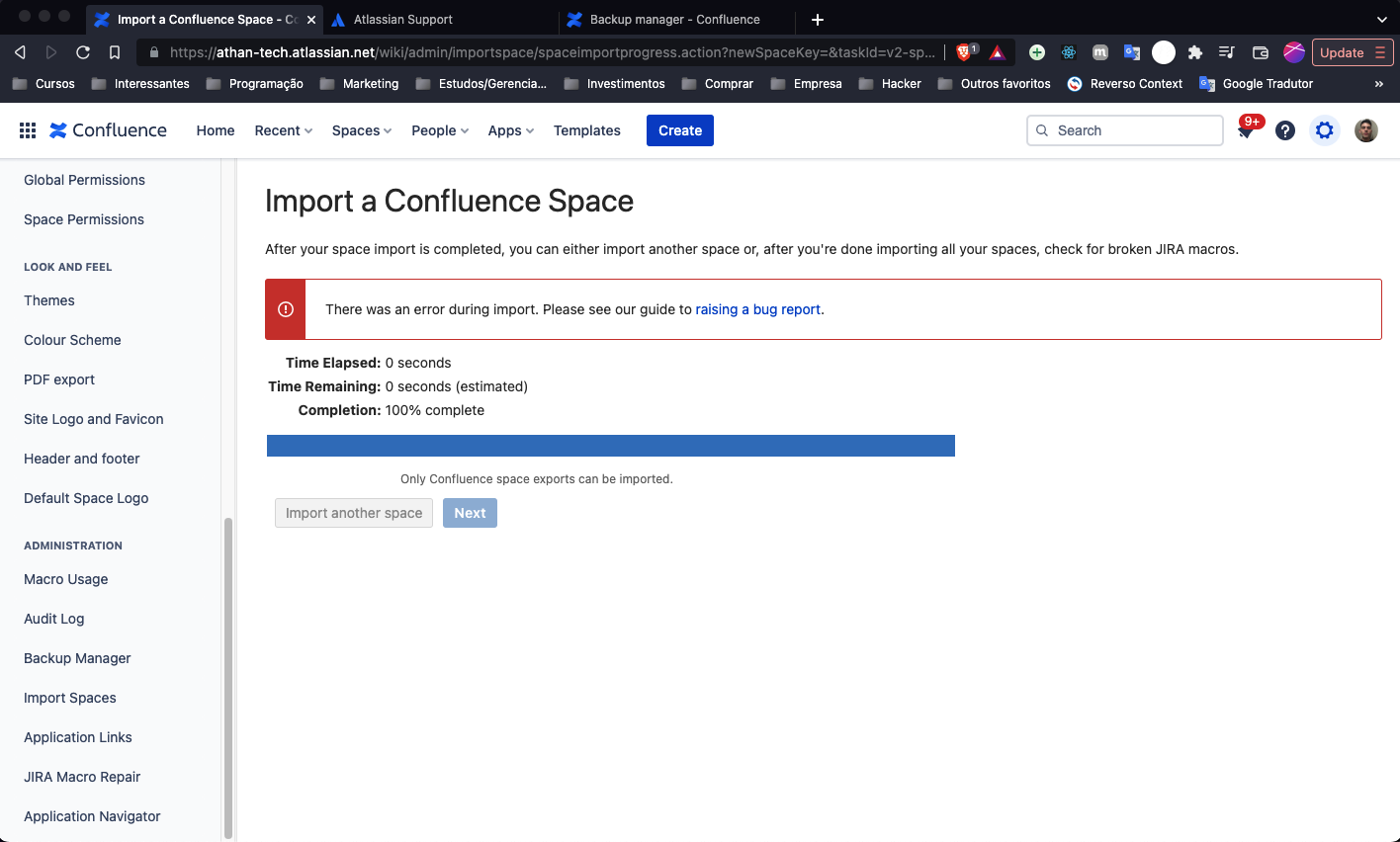Open the Atlassian app switcher grid
Screen dimensions: 1400x842
(x=28, y=130)
